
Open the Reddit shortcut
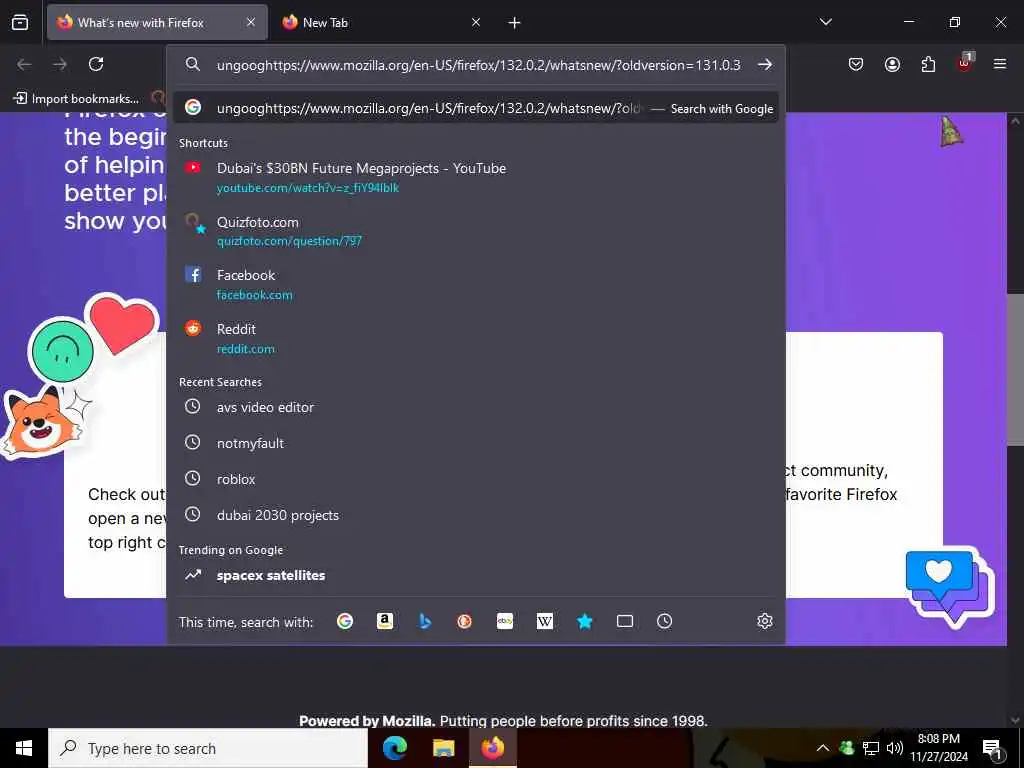pos(476,338)
